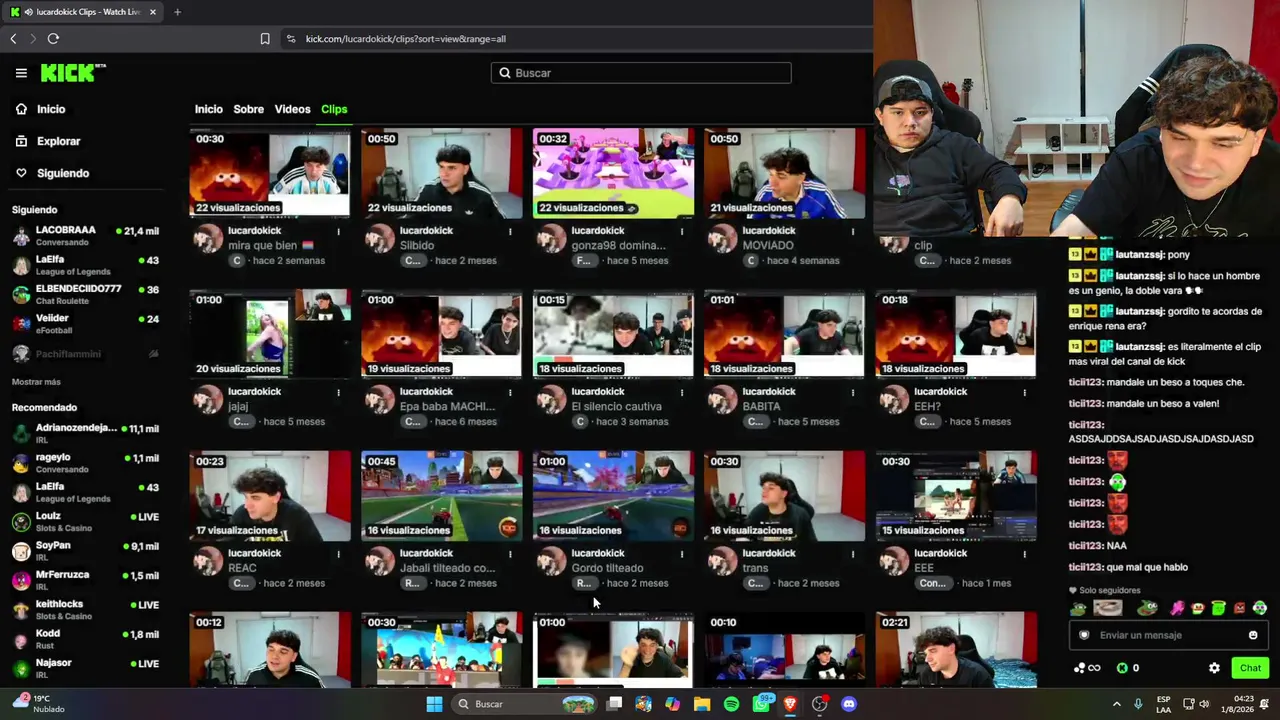This screenshot has width=1280, height=720.
Task: Play the 'Epa baba MACHI' clip thumbnail
Action: [x=441, y=333]
